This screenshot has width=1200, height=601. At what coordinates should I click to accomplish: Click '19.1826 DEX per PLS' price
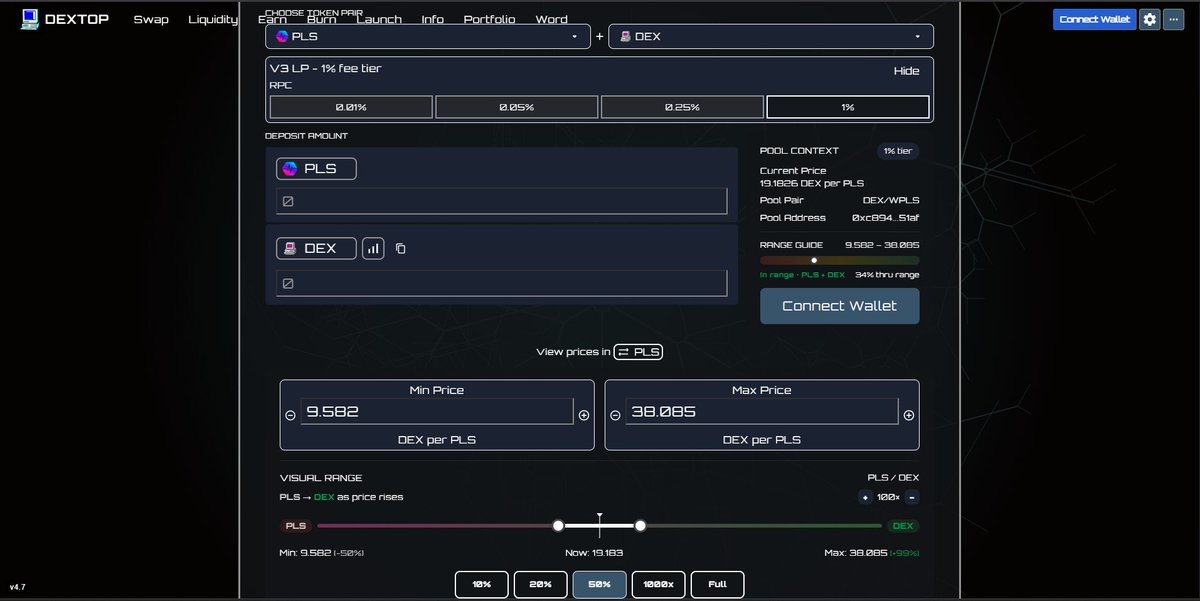point(813,184)
